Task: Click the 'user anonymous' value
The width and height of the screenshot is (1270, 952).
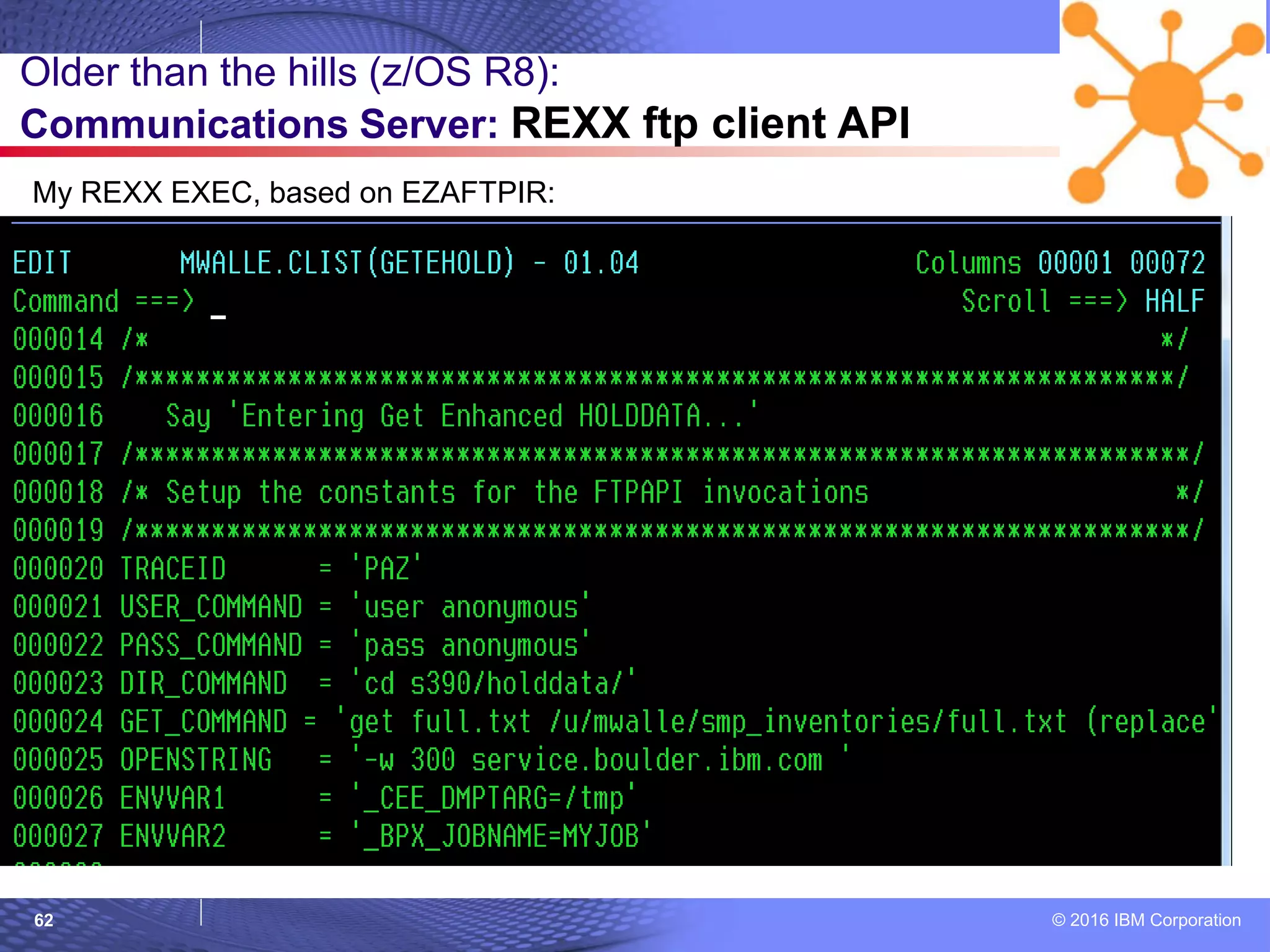Action: tap(471, 607)
